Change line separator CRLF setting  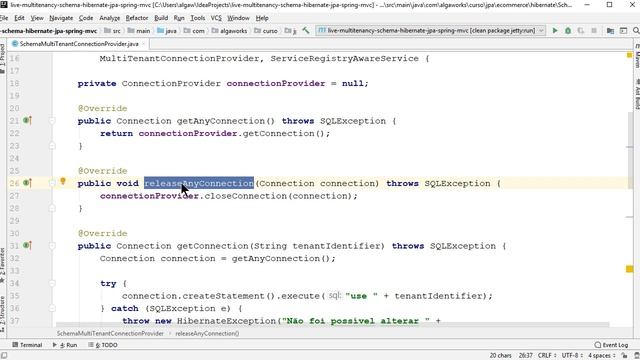[x=547, y=356]
